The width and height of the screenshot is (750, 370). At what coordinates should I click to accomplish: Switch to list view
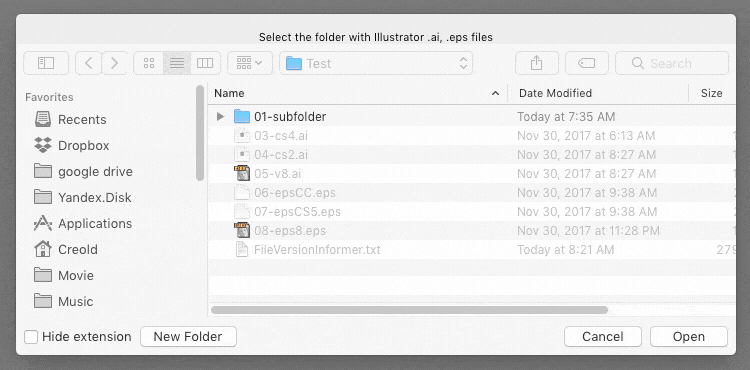177,63
